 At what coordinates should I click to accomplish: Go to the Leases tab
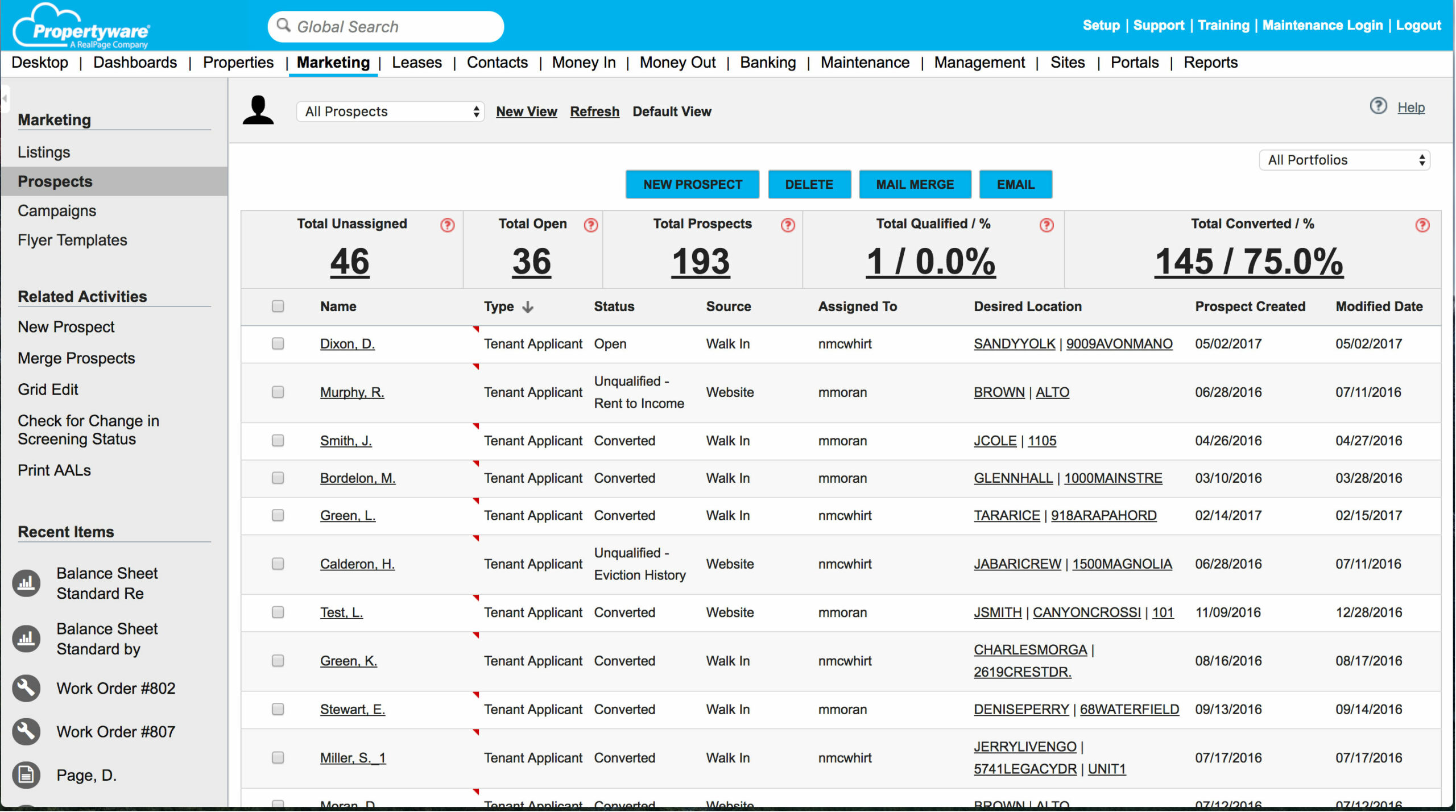tap(417, 63)
